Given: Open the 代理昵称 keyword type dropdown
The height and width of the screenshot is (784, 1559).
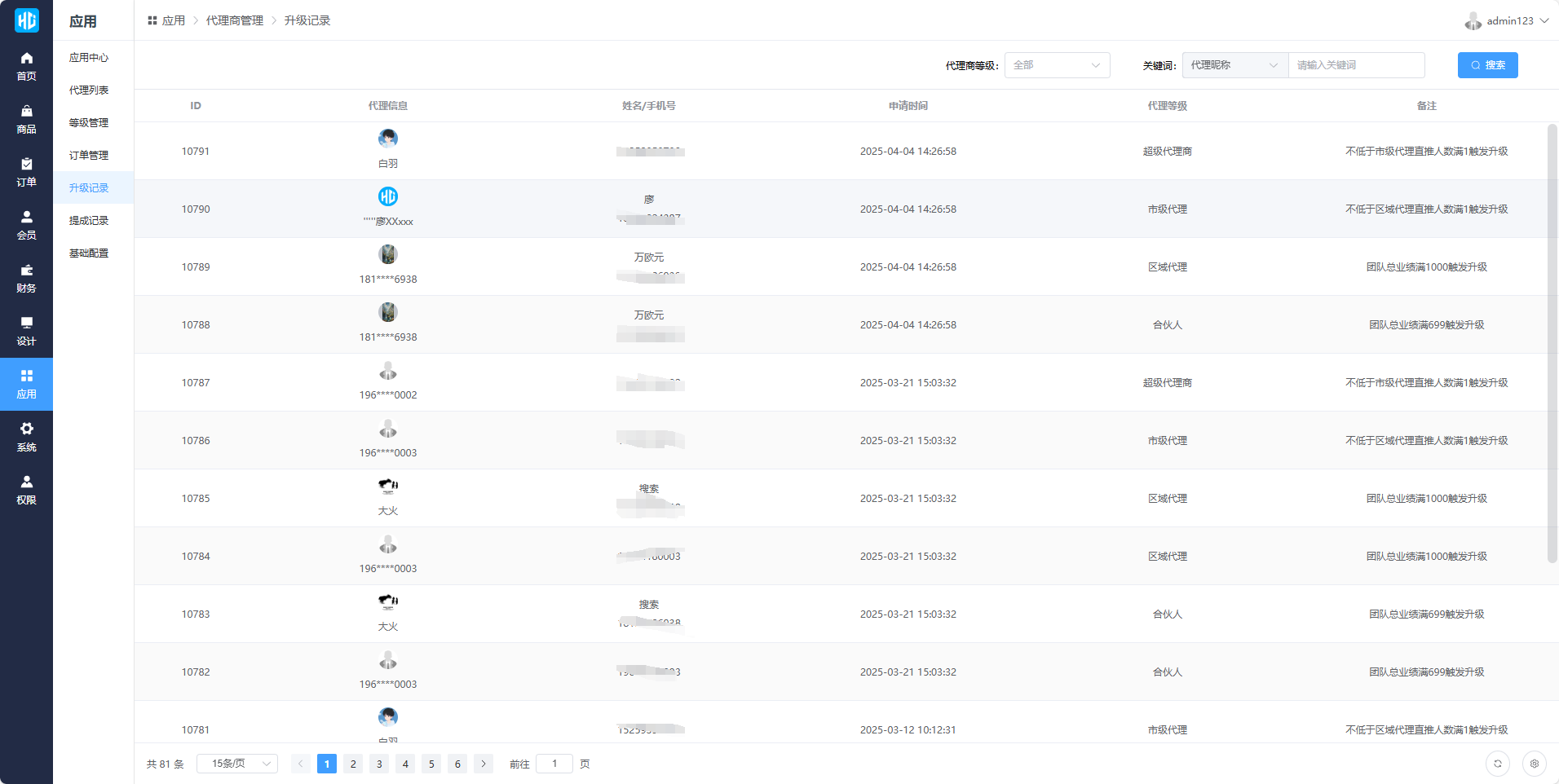Looking at the screenshot, I should coord(1234,65).
